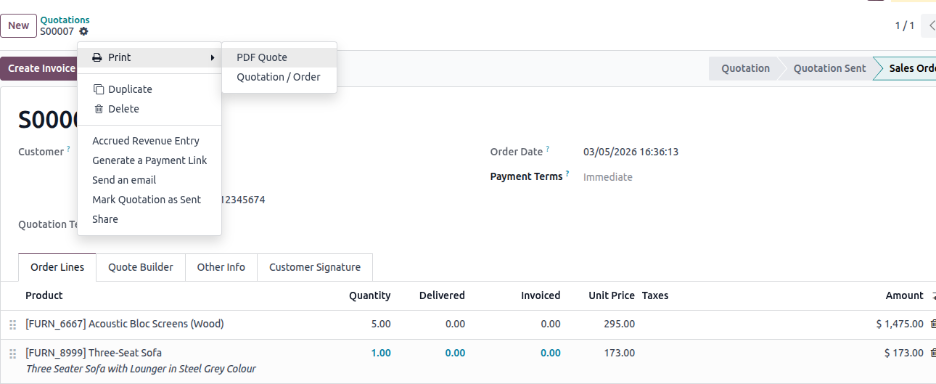Expand the Print submenu arrow

[x=212, y=58]
